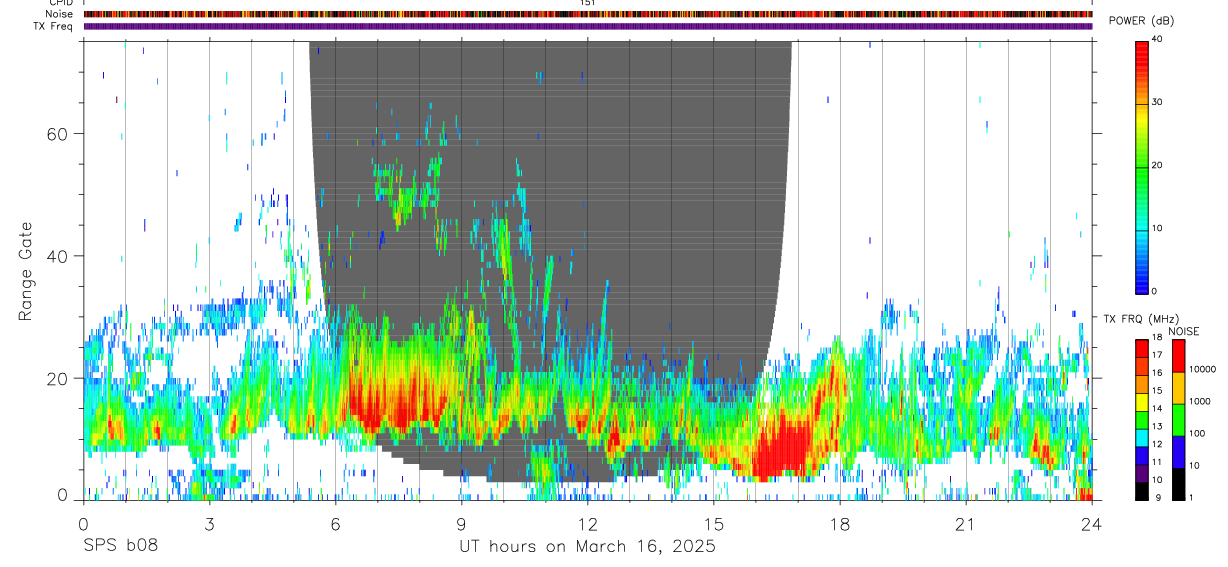Click the SPS b08 label

(x=119, y=546)
